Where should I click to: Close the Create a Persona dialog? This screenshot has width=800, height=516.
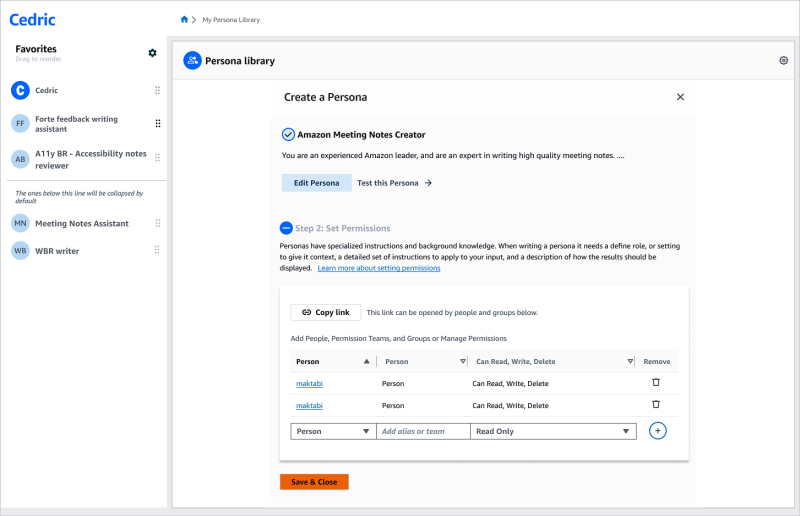(680, 97)
